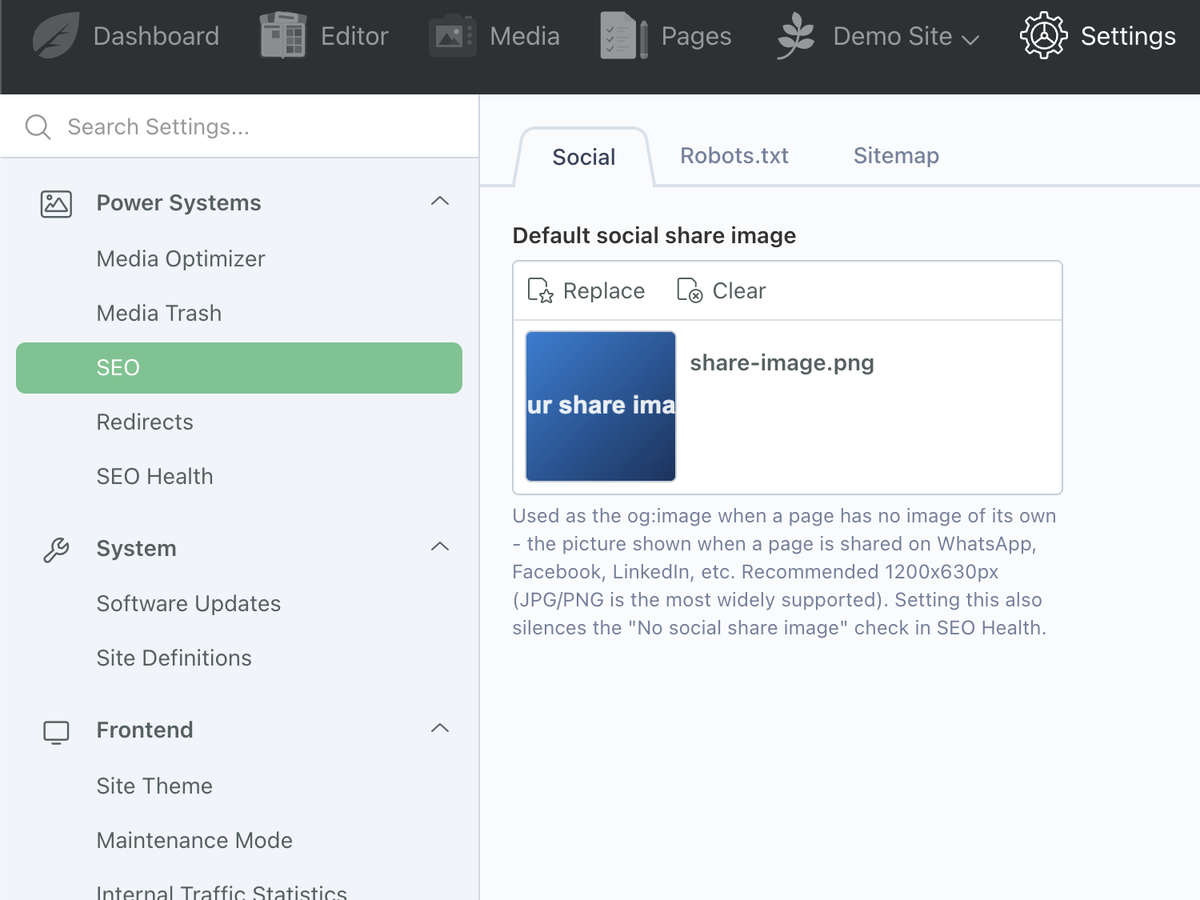This screenshot has width=1200, height=900.
Task: Click the Replace button
Action: [x=586, y=291]
